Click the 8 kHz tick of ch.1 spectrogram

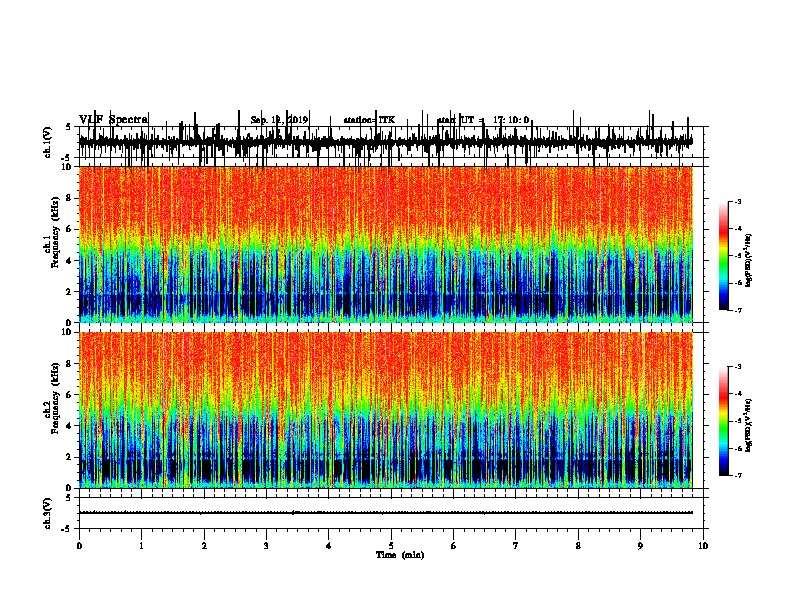(70, 198)
